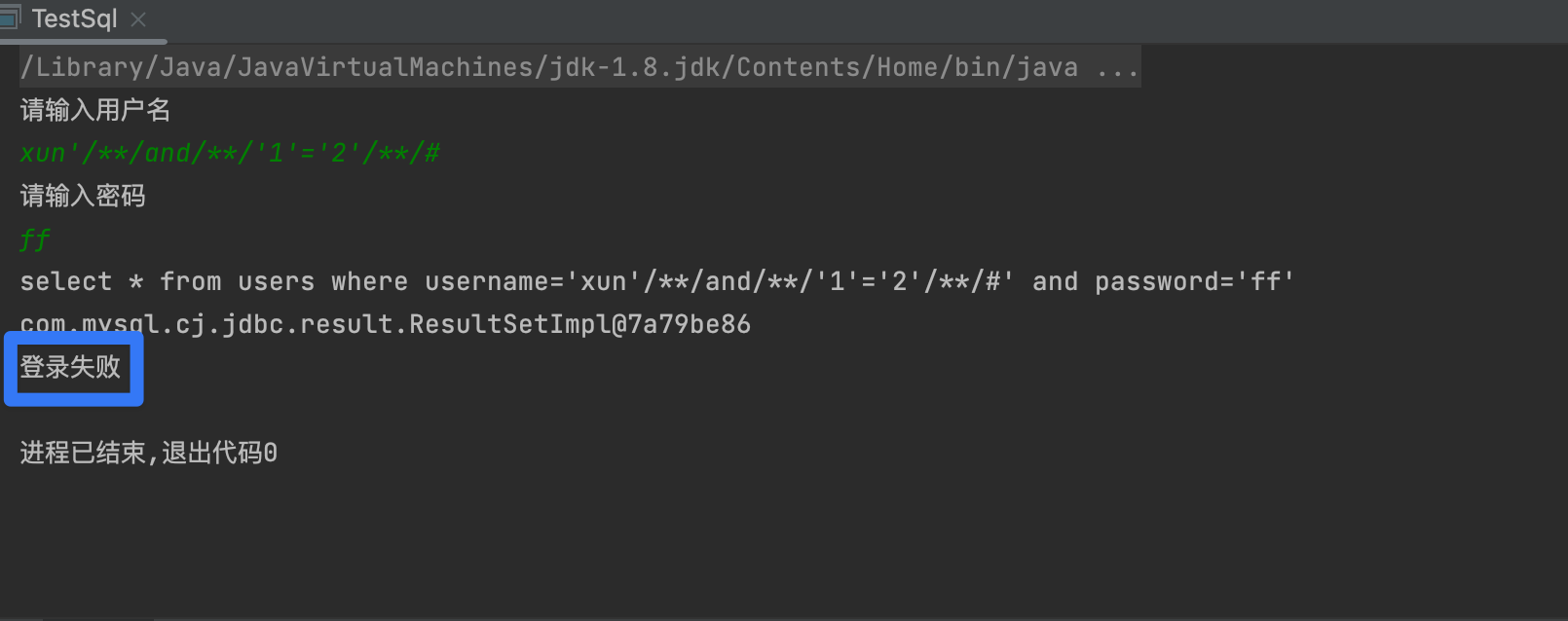The height and width of the screenshot is (621, 1568).
Task: Click the '1'='2' condition in SQL output
Action: (x=862, y=282)
